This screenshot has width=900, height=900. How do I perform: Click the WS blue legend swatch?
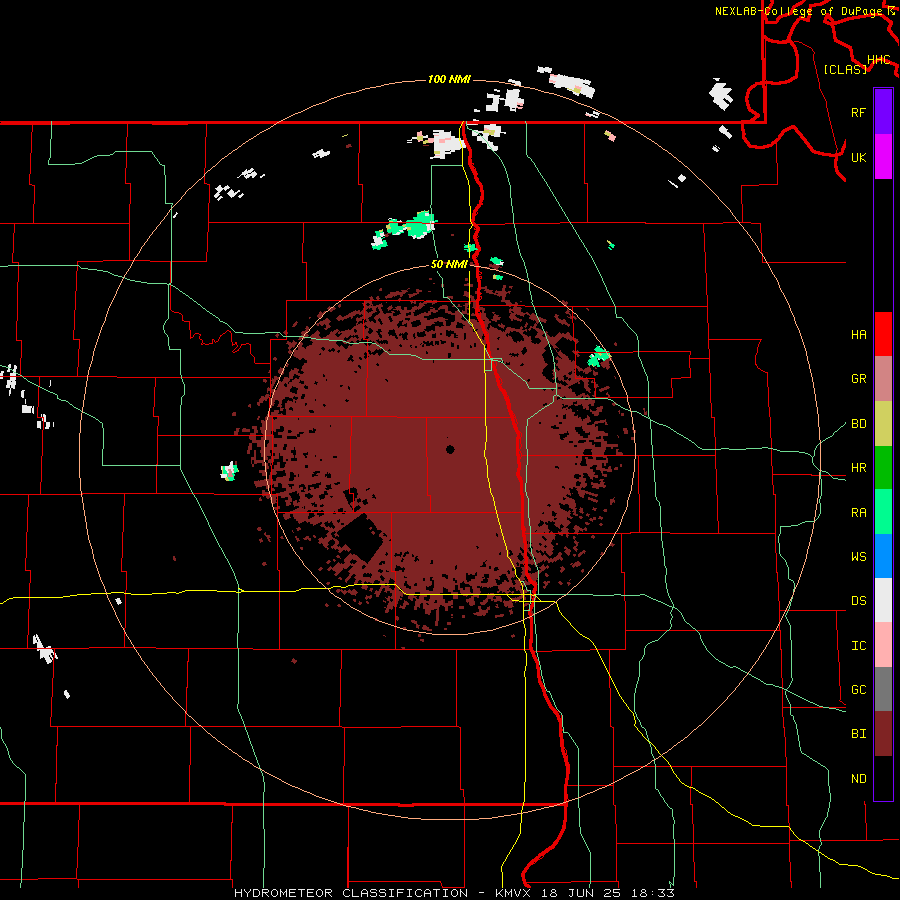883,556
